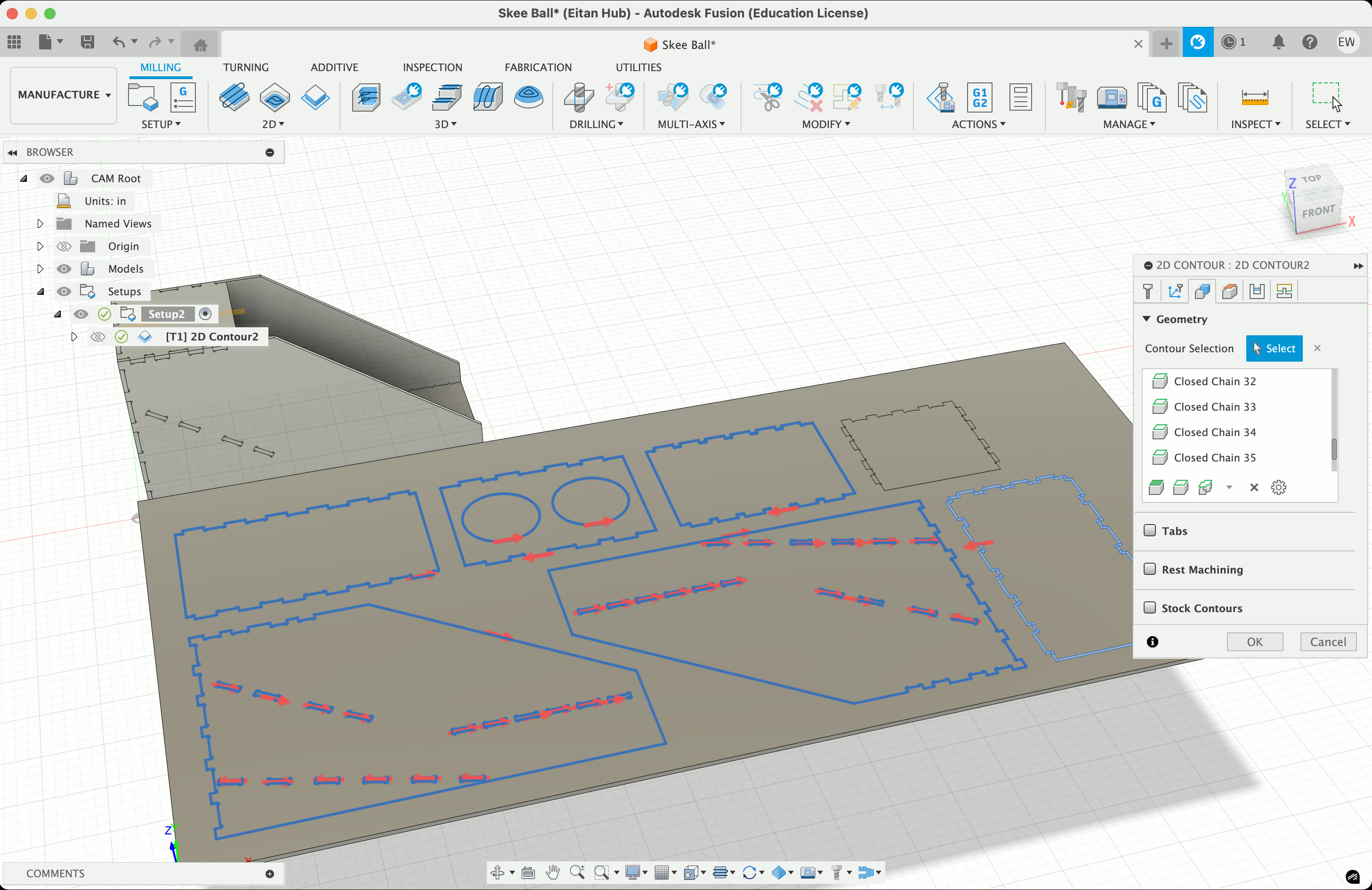This screenshot has height=890, width=1372.
Task: Click the Measure ruler icon
Action: point(1254,97)
